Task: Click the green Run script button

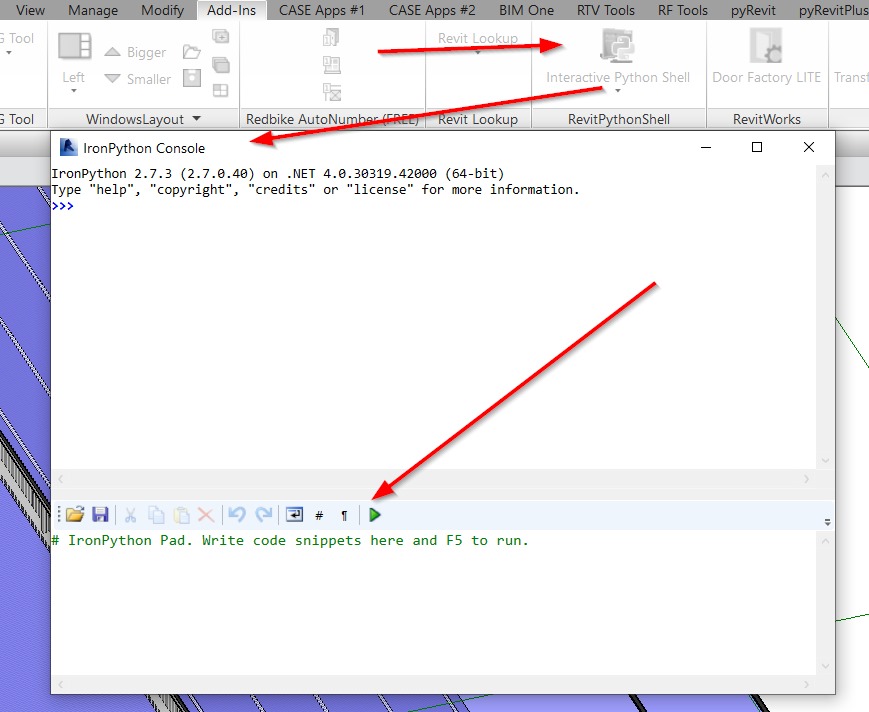Action: [375, 515]
